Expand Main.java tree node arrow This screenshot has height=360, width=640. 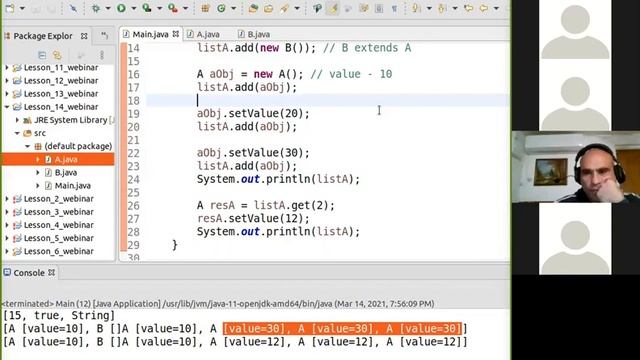click(38, 186)
